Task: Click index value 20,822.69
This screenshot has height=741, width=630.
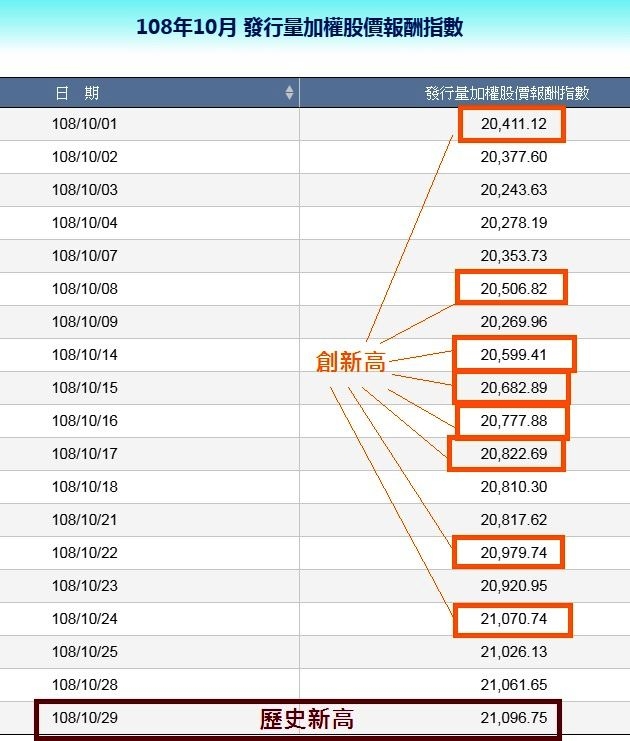Action: (514, 454)
